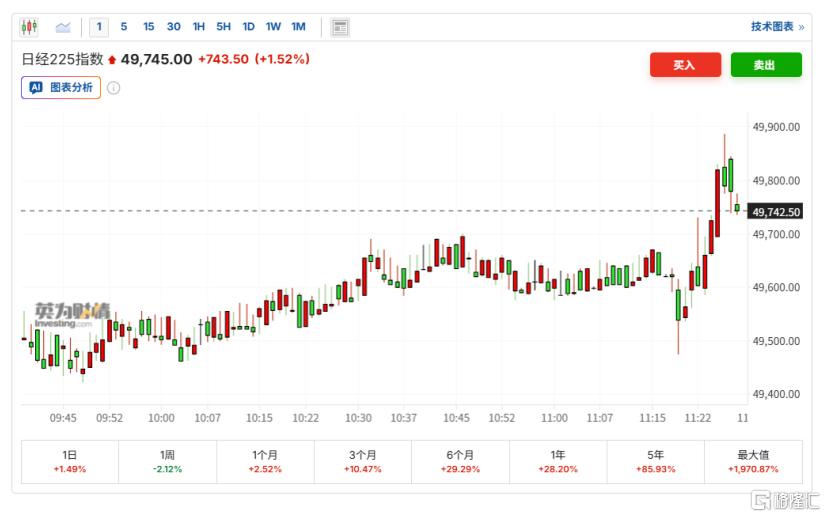Choose the 1日 time range tab
The width and height of the screenshot is (826, 517).
click(69, 461)
